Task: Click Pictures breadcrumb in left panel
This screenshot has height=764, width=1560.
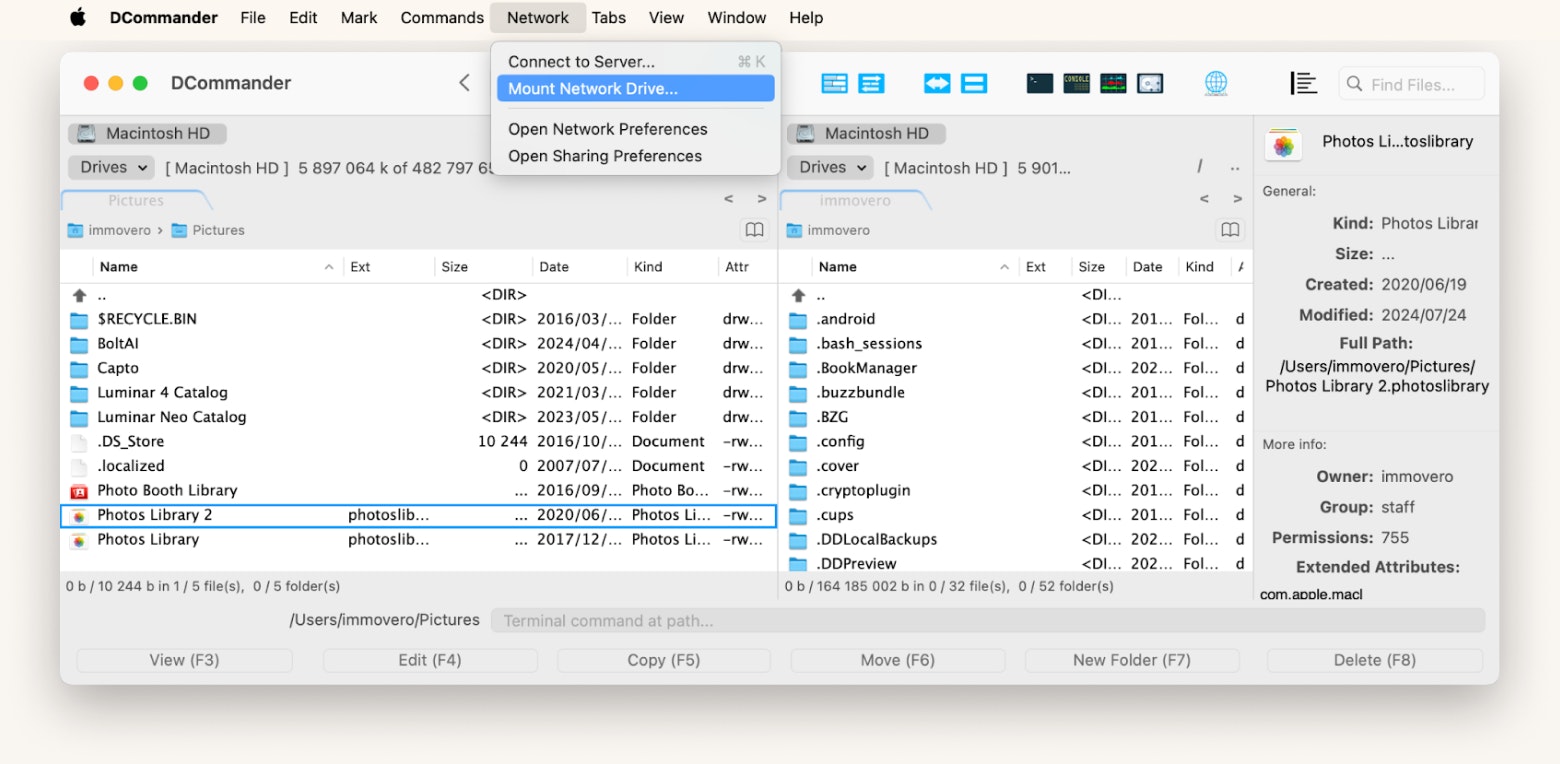Action: click(x=208, y=230)
